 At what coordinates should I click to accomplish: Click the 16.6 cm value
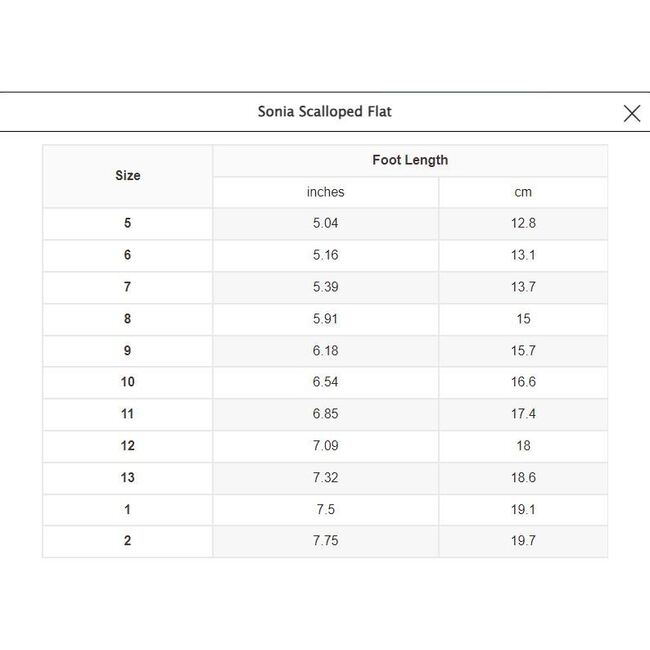click(523, 382)
